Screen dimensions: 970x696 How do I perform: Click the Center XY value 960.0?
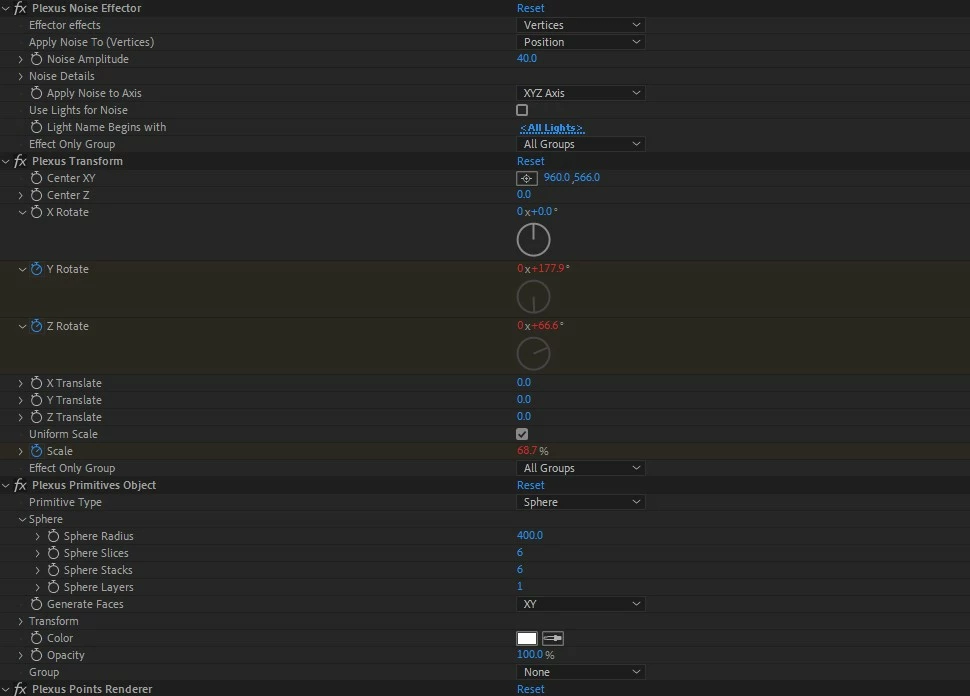click(557, 178)
